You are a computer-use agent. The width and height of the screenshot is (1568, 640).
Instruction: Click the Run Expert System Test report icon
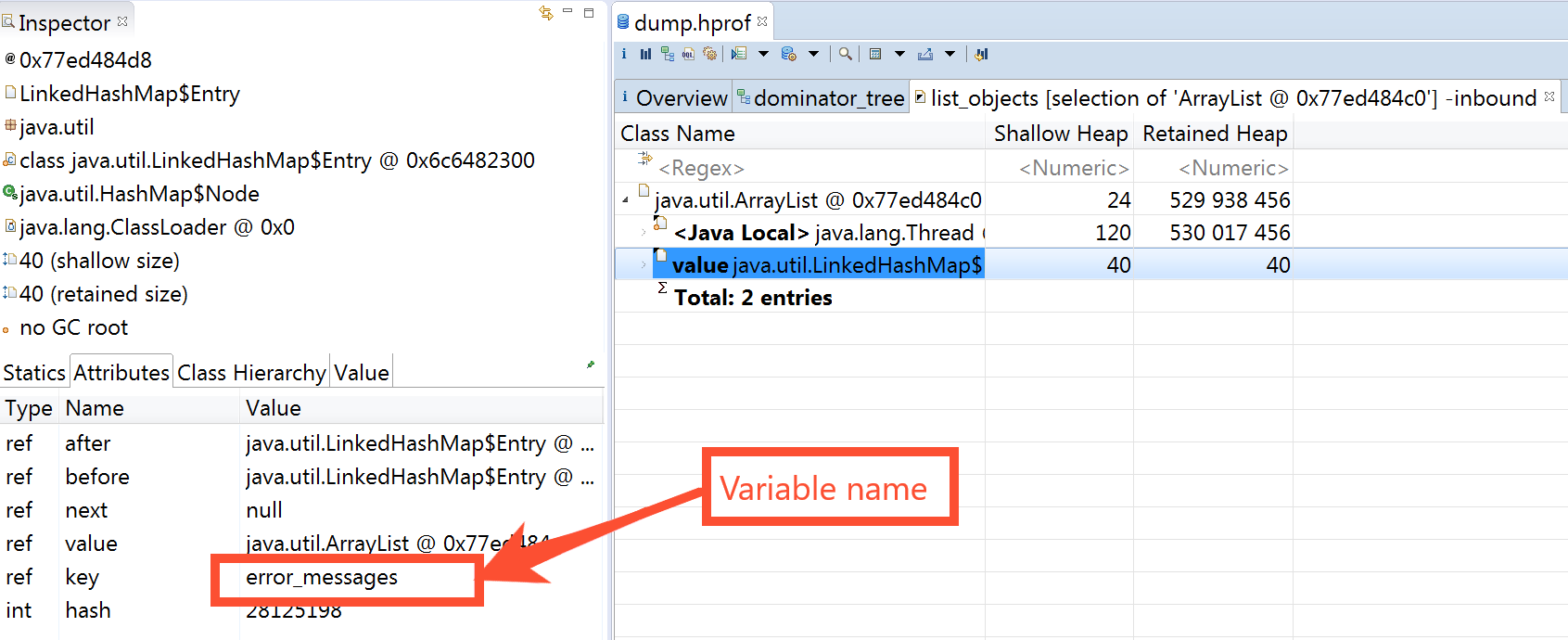pyautogui.click(x=739, y=54)
